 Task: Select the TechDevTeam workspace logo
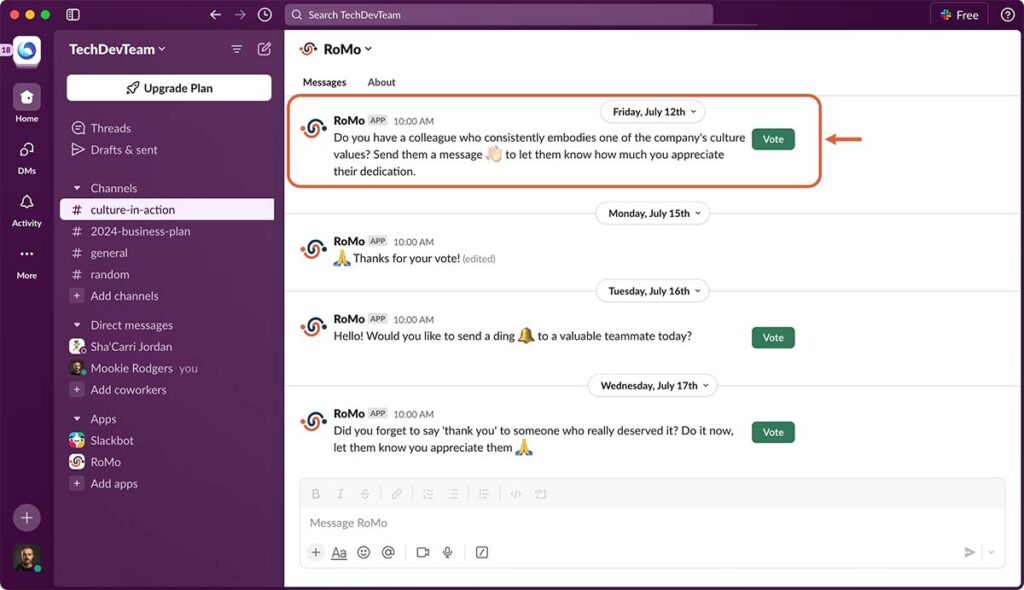pyautogui.click(x=27, y=50)
